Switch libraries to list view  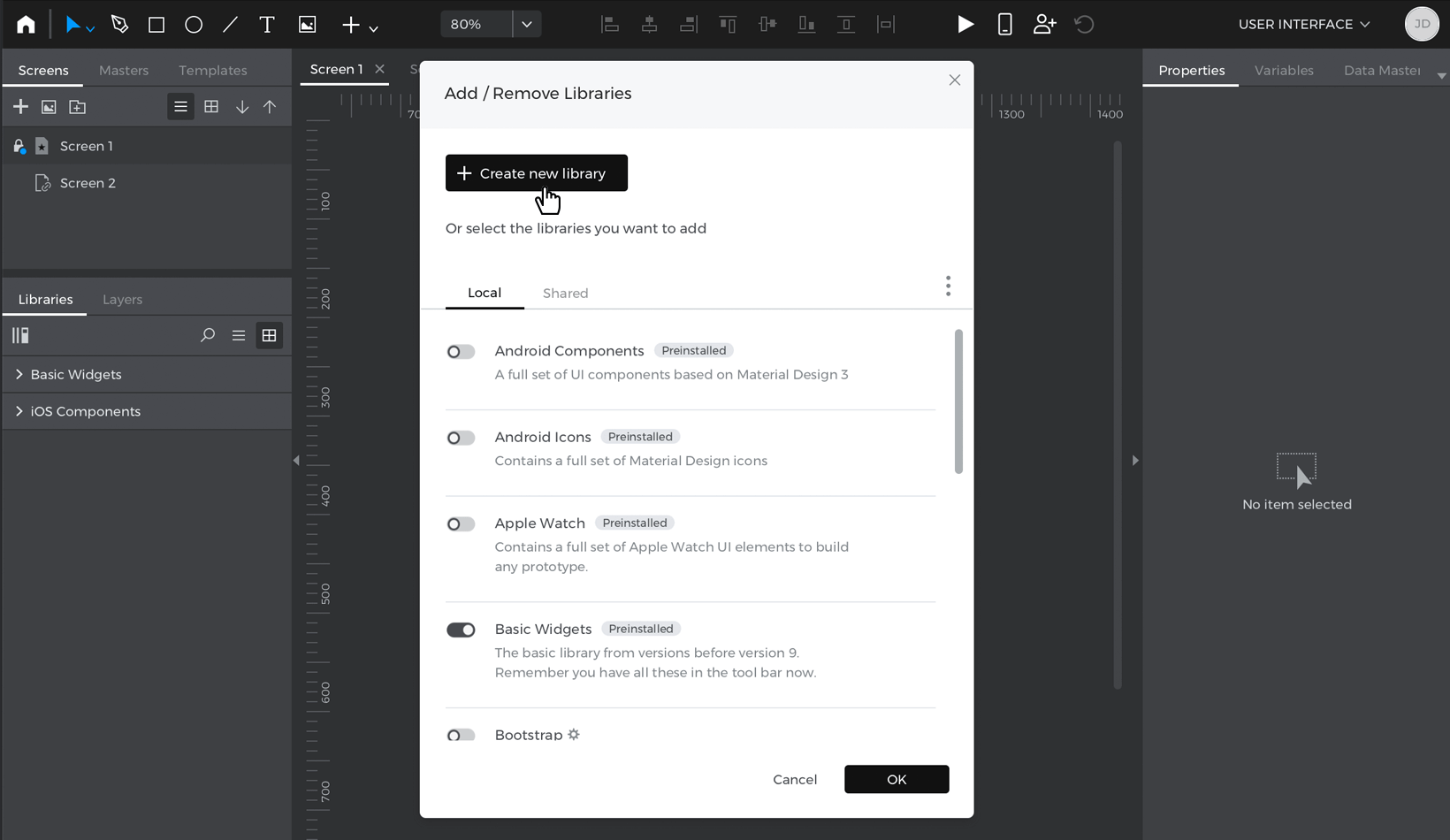[x=239, y=335]
